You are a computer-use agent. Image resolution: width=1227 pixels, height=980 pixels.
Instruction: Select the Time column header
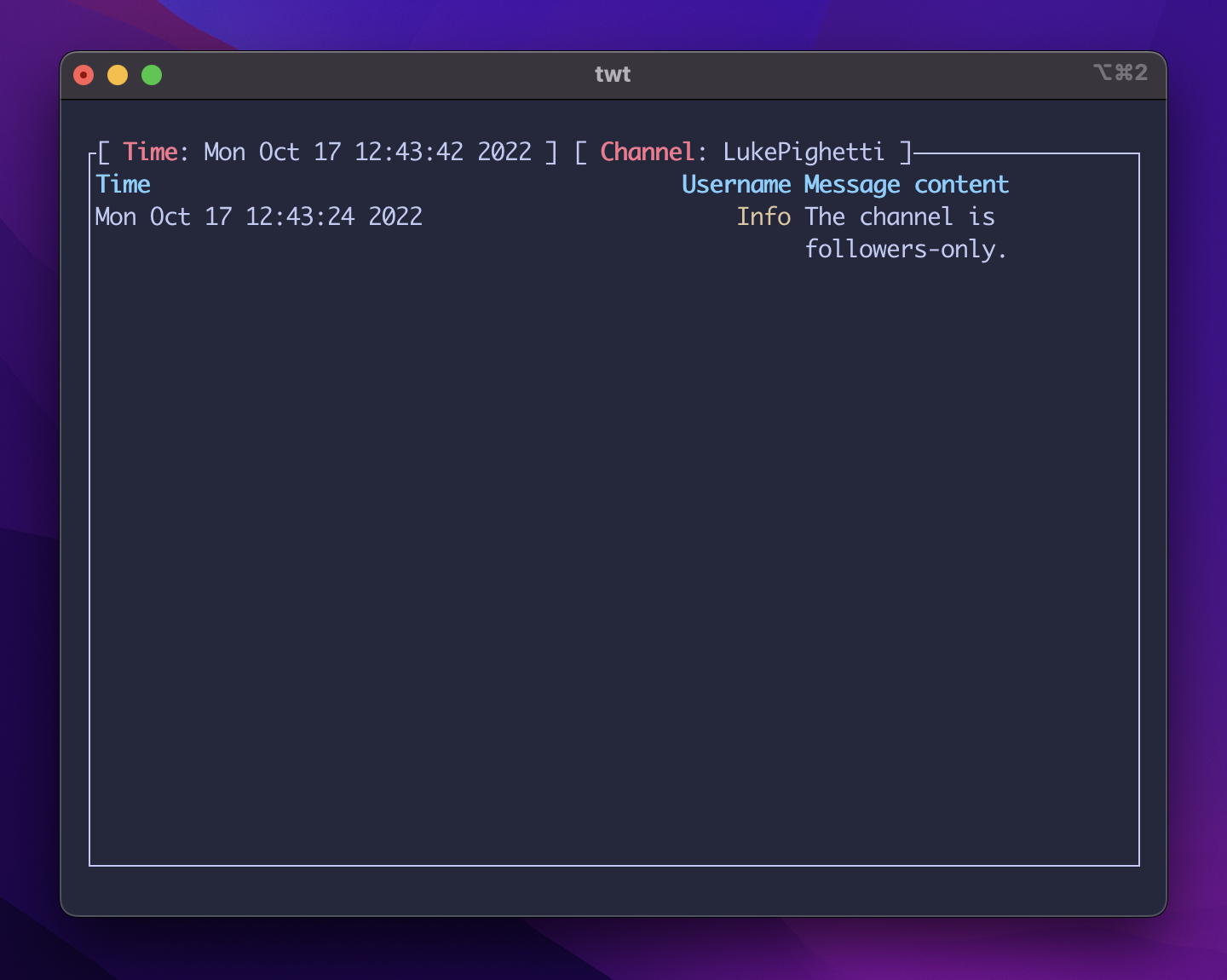124,183
